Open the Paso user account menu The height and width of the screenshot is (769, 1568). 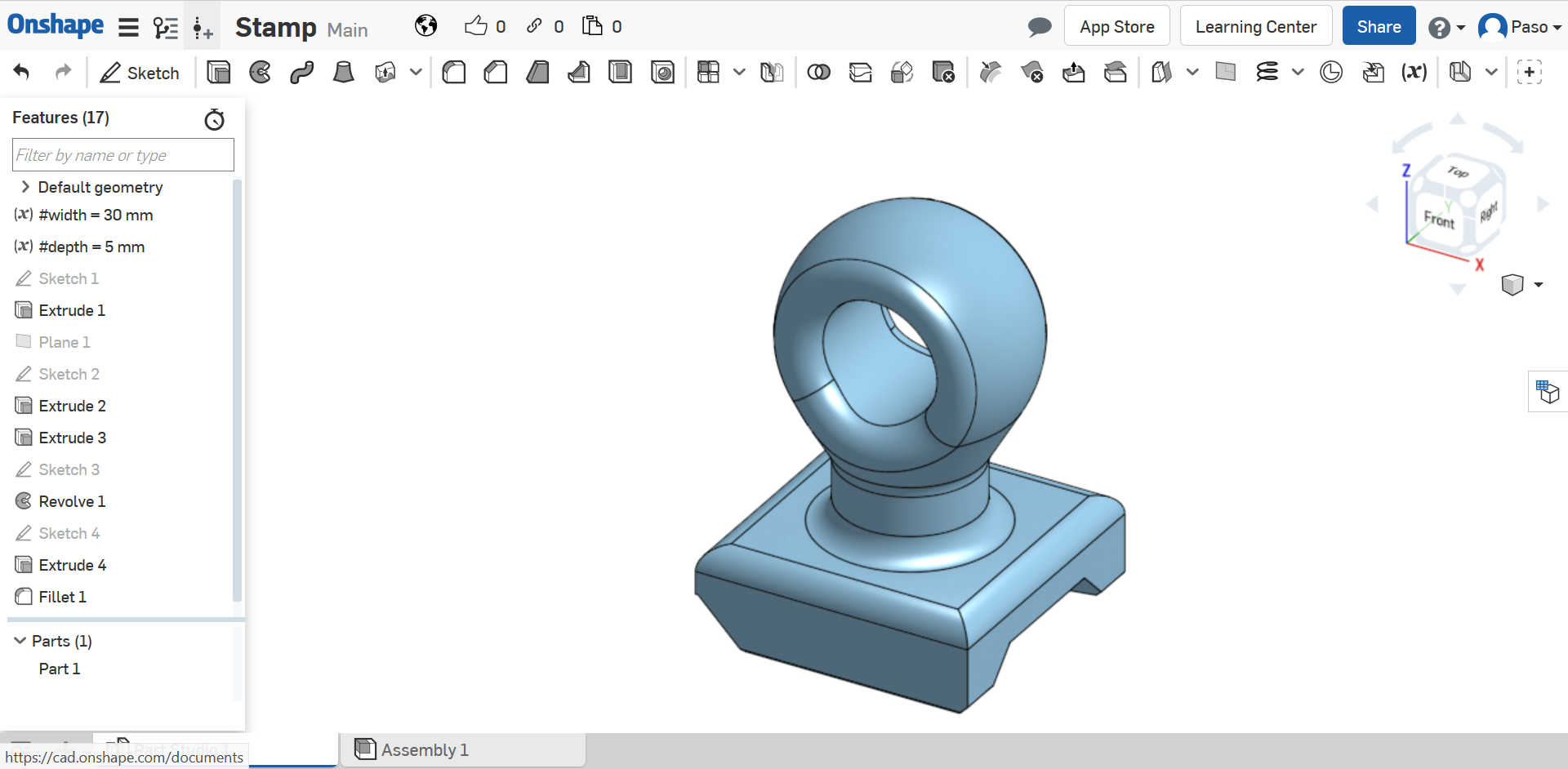click(x=1519, y=27)
